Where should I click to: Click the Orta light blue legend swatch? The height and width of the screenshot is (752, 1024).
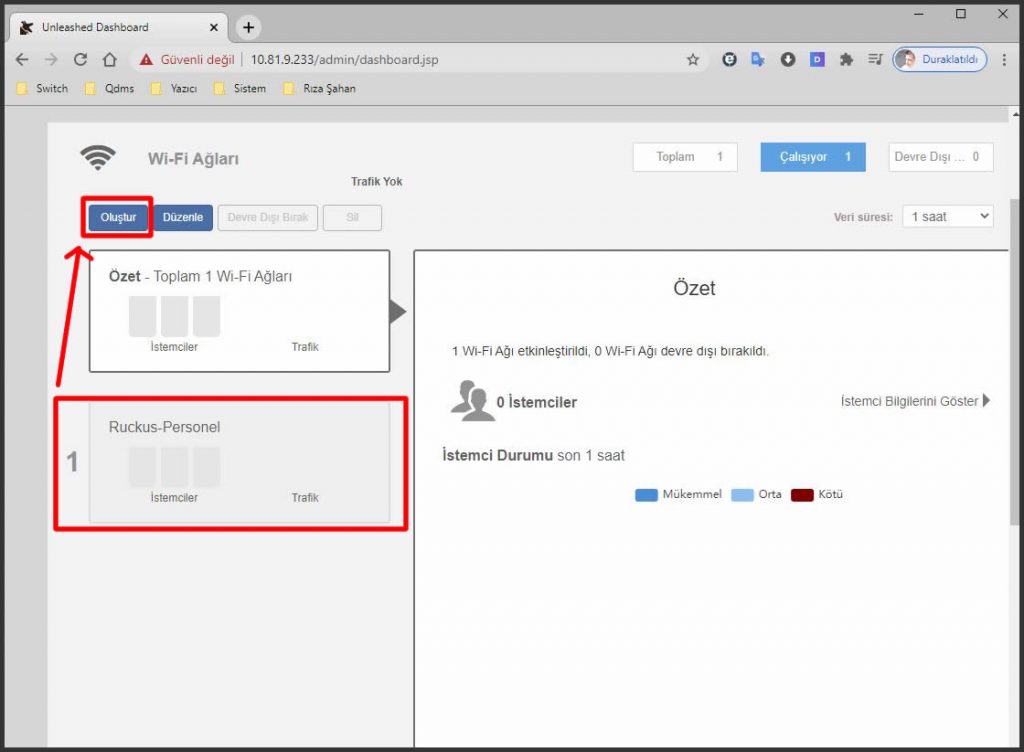coord(742,495)
